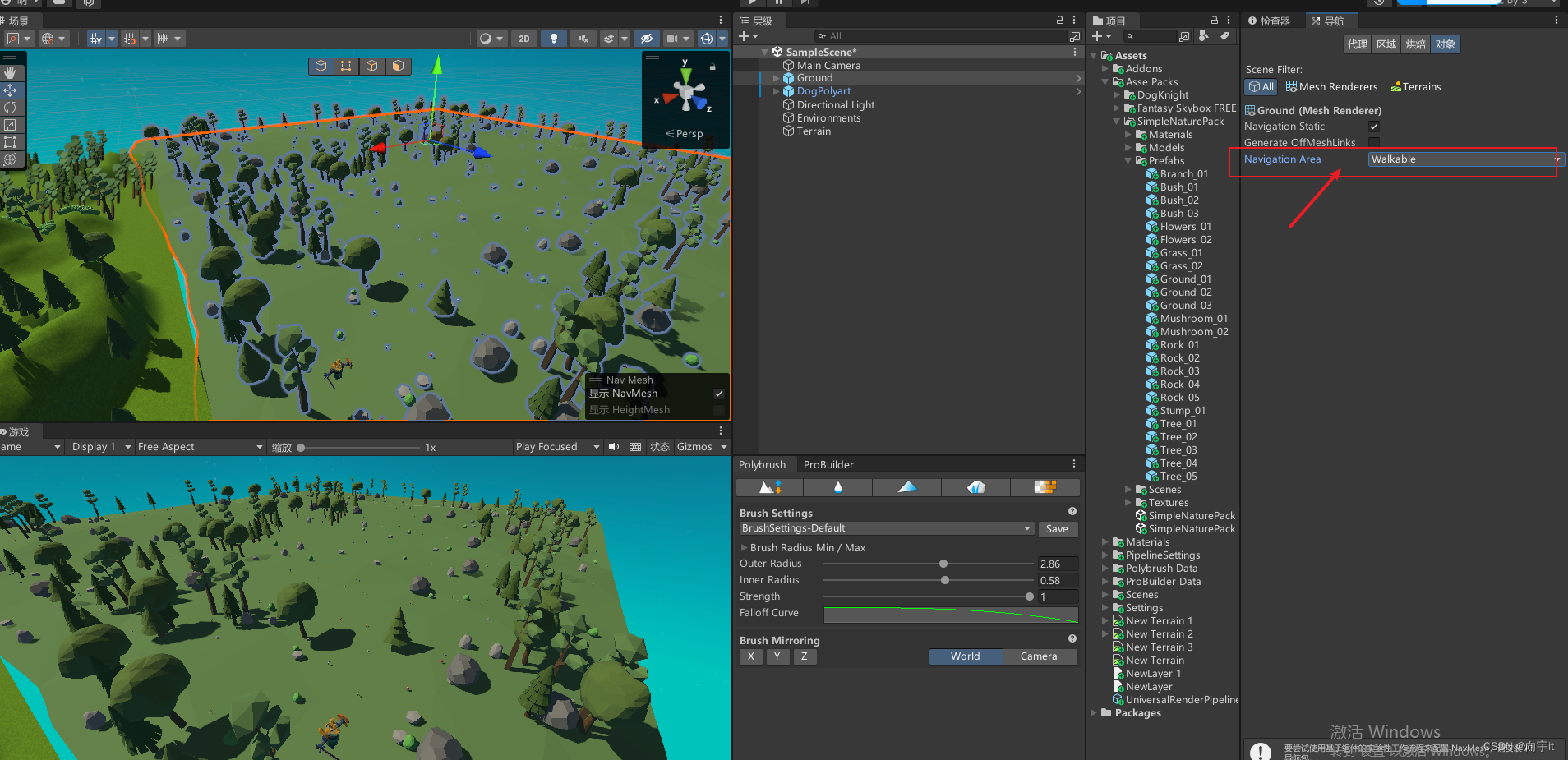
Task: Select the Polybrush tab
Action: click(762, 464)
